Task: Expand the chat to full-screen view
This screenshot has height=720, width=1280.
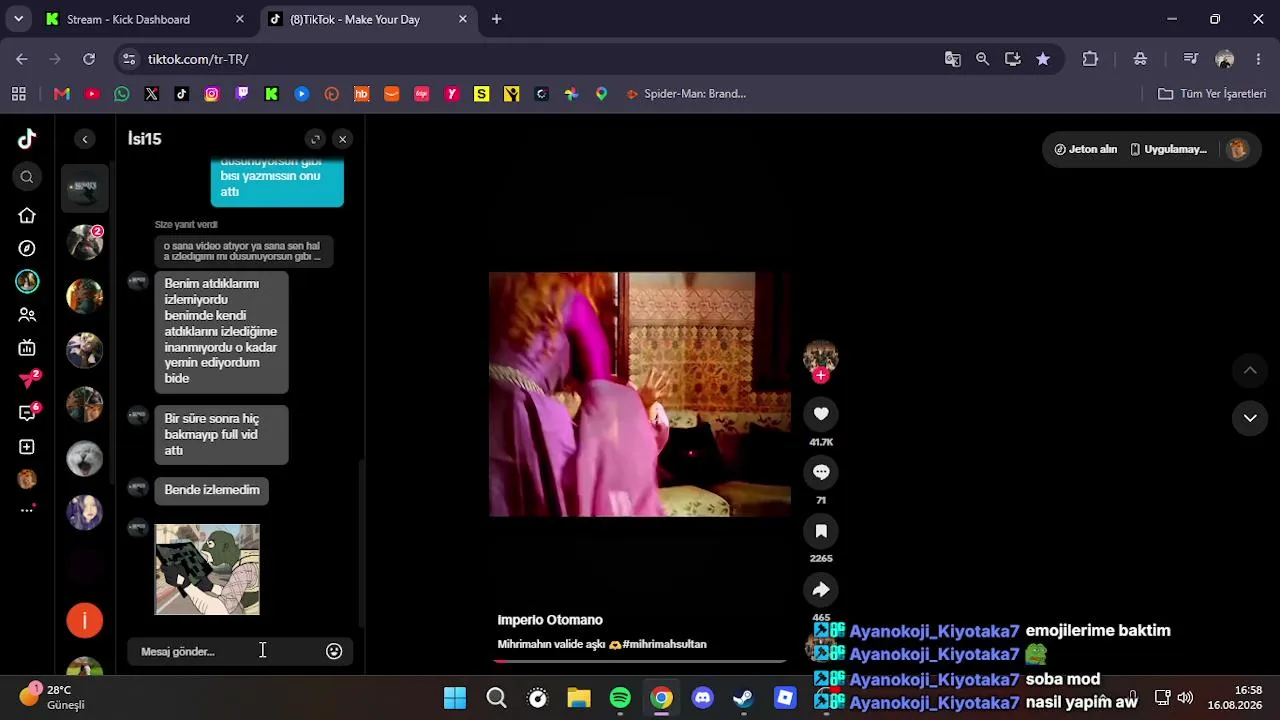Action: (315, 139)
